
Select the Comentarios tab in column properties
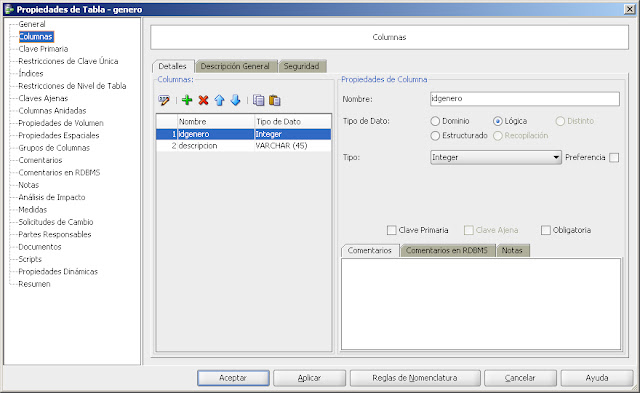(x=370, y=251)
